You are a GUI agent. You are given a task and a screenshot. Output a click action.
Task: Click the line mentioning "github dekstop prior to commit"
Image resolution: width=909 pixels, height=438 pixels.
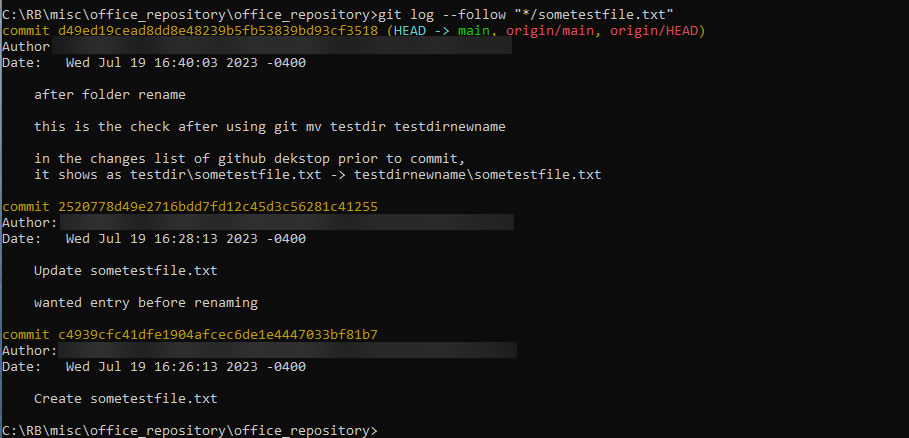pos(251,159)
